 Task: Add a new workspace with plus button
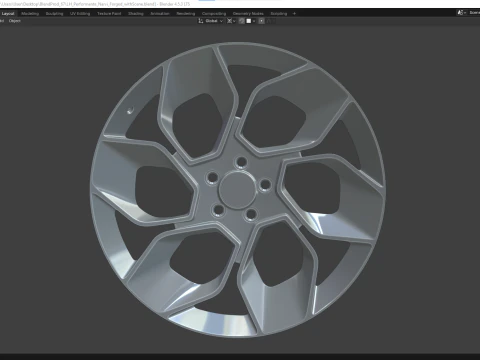[294, 14]
